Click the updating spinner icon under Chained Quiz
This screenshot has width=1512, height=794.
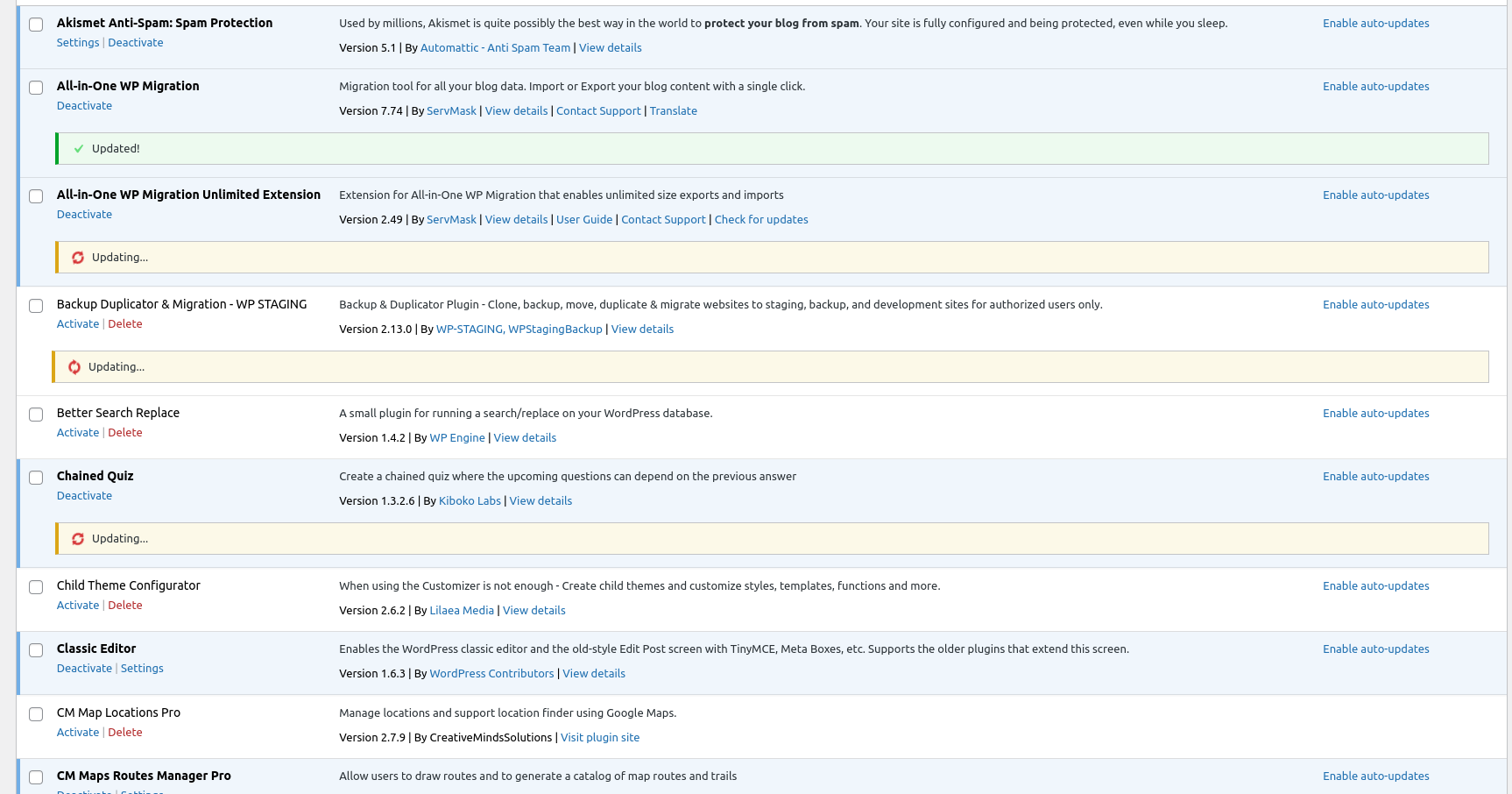78,539
